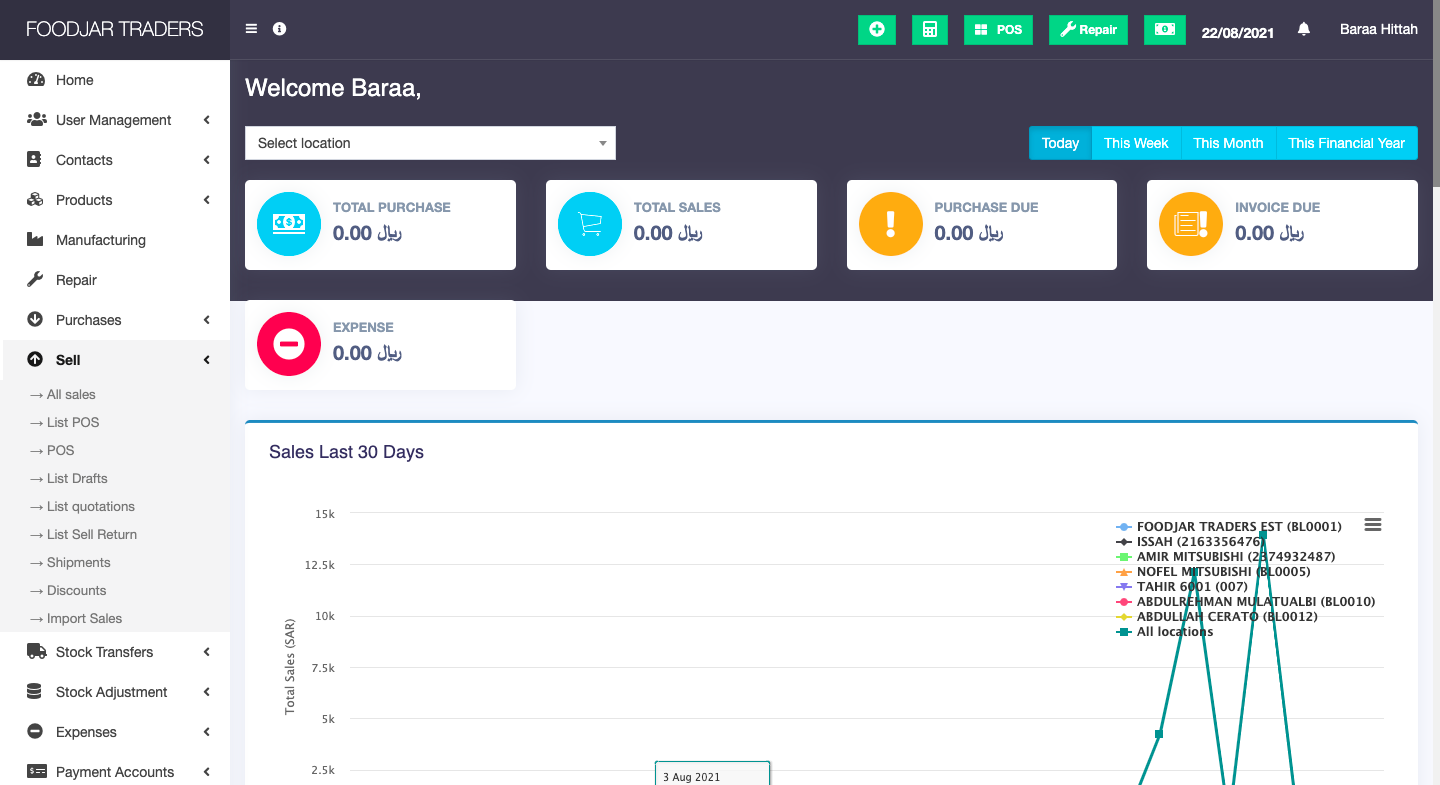The image size is (1440, 785).
Task: Expand the Contacts chevron
Action: point(207,160)
